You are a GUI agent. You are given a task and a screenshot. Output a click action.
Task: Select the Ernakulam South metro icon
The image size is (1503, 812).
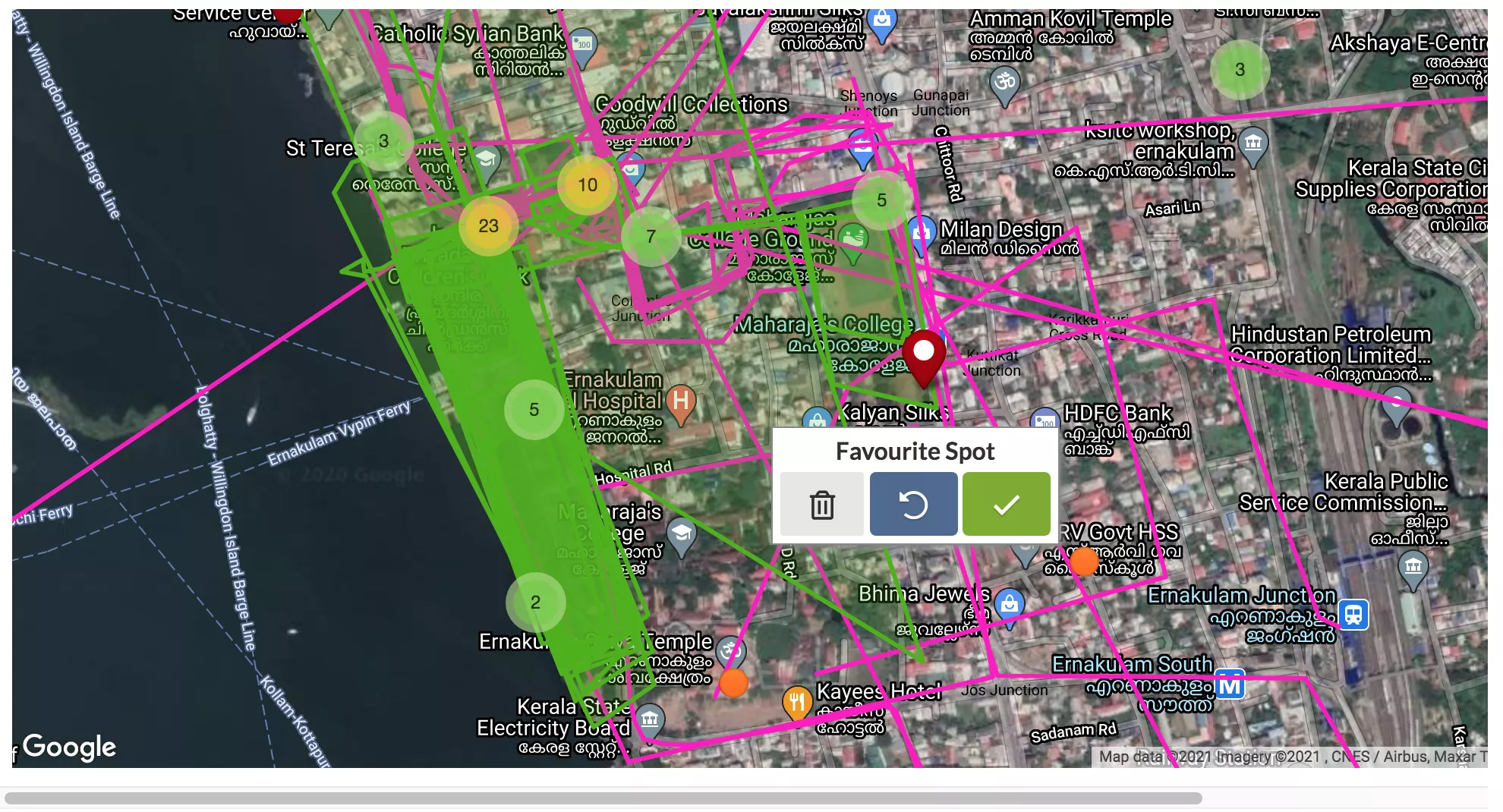[x=1230, y=686]
